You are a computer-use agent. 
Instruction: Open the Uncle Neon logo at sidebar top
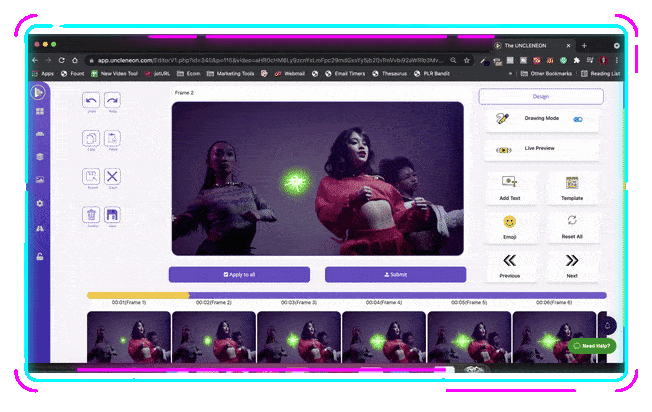point(39,92)
